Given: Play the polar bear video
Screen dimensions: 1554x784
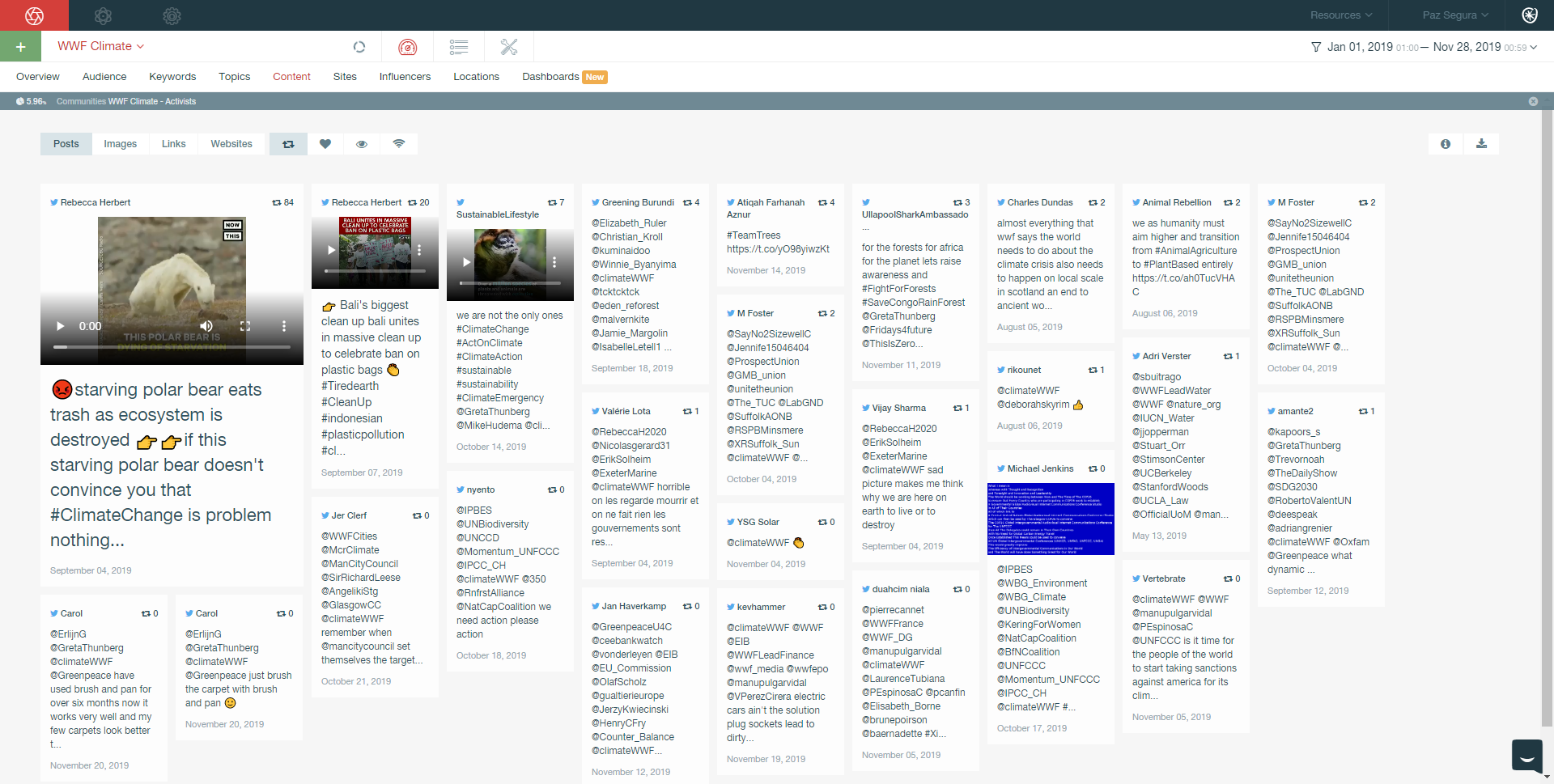Looking at the screenshot, I should (x=60, y=326).
